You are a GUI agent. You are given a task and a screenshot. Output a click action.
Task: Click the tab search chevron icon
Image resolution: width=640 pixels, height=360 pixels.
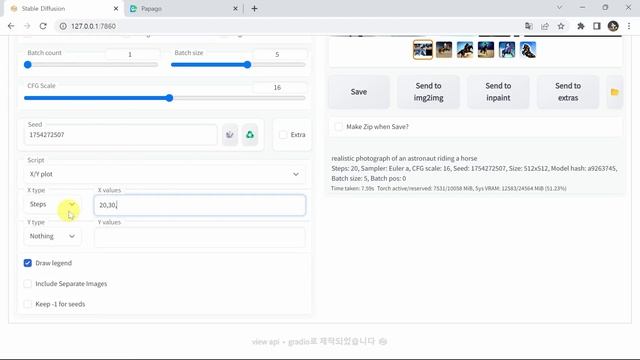[560, 7]
